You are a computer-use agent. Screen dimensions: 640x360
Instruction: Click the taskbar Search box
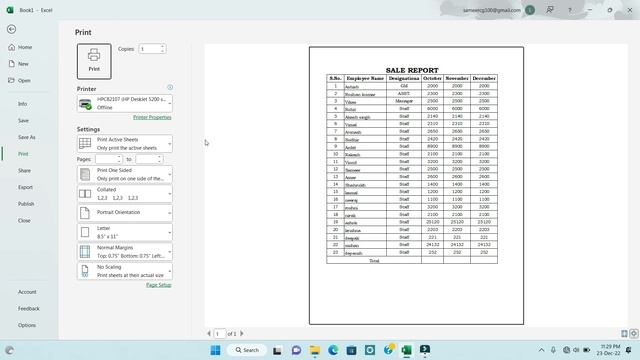click(247, 350)
